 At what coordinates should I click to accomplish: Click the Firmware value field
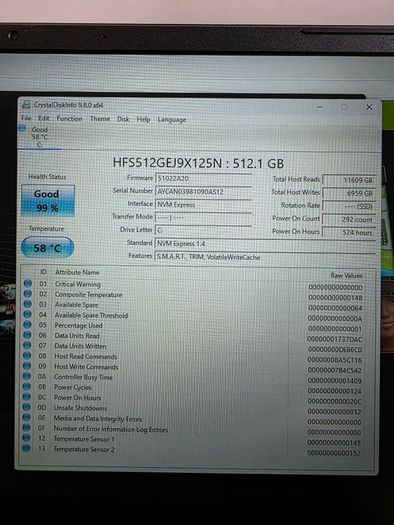point(204,178)
